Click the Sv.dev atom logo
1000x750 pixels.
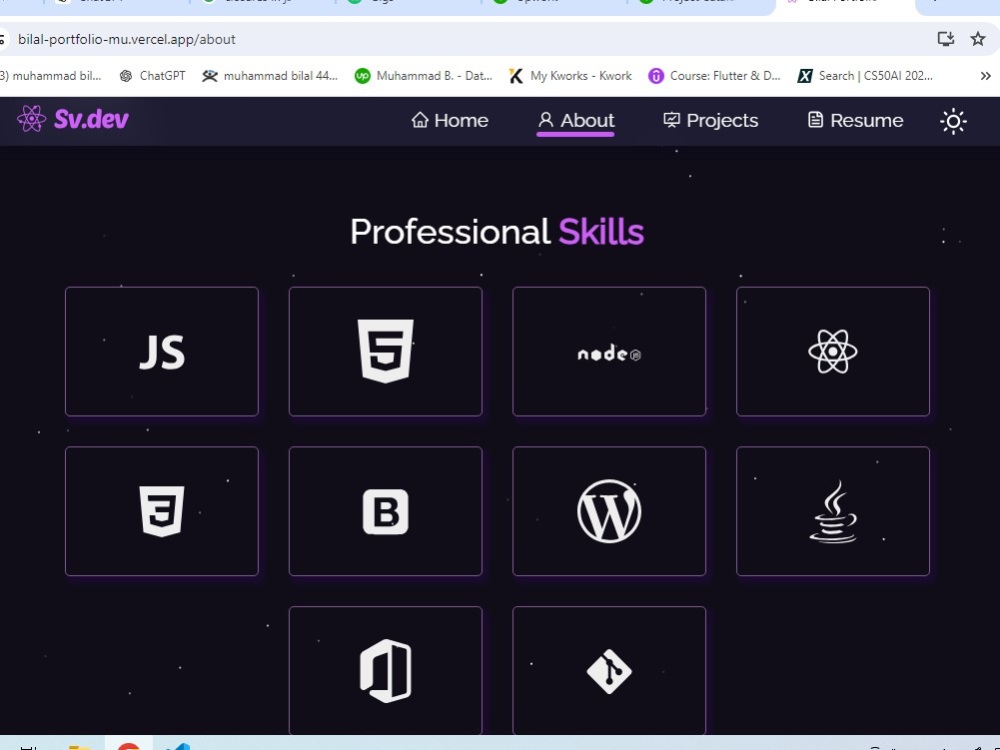click(31, 119)
